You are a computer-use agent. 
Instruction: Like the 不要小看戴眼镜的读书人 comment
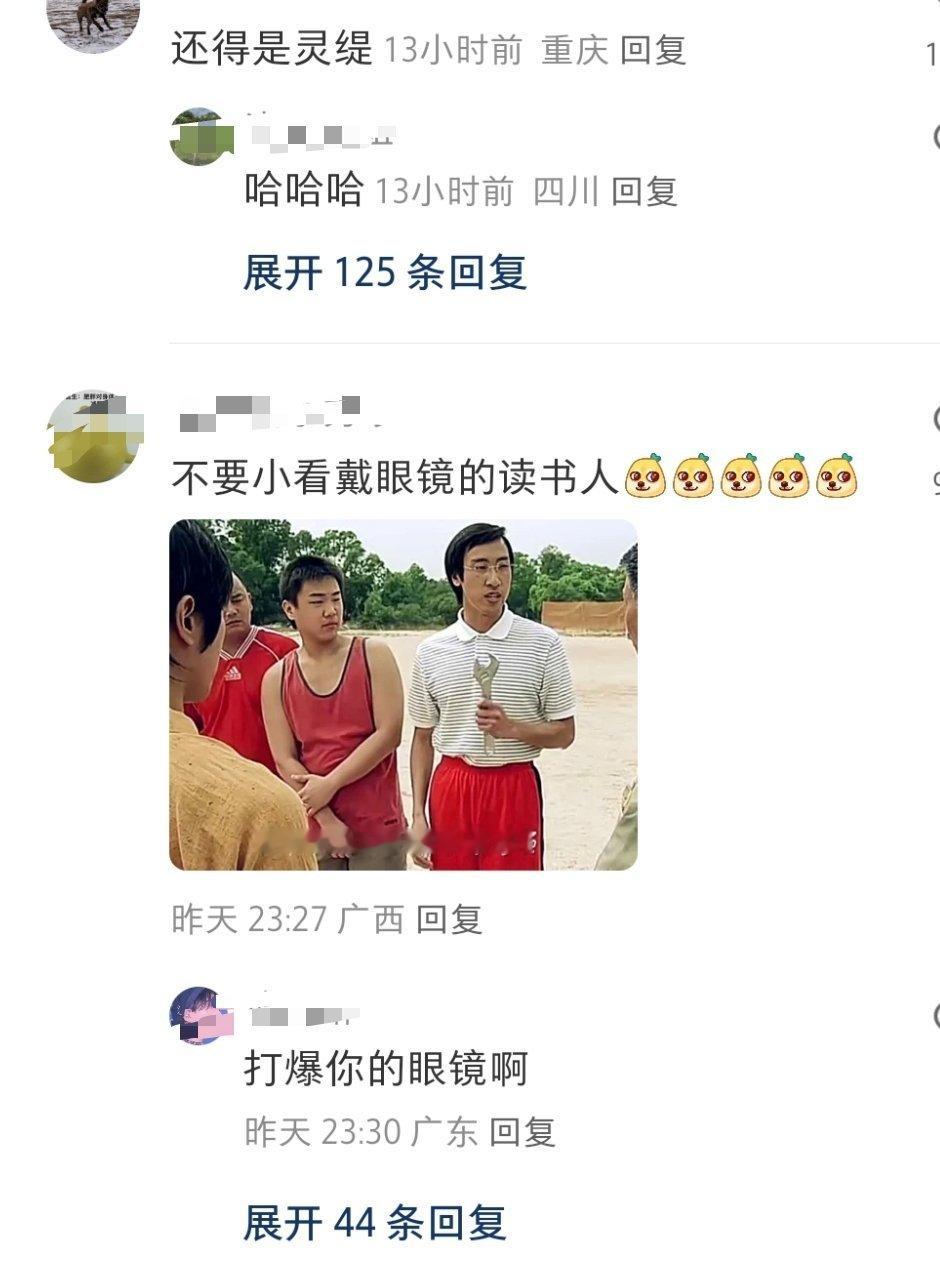click(935, 418)
